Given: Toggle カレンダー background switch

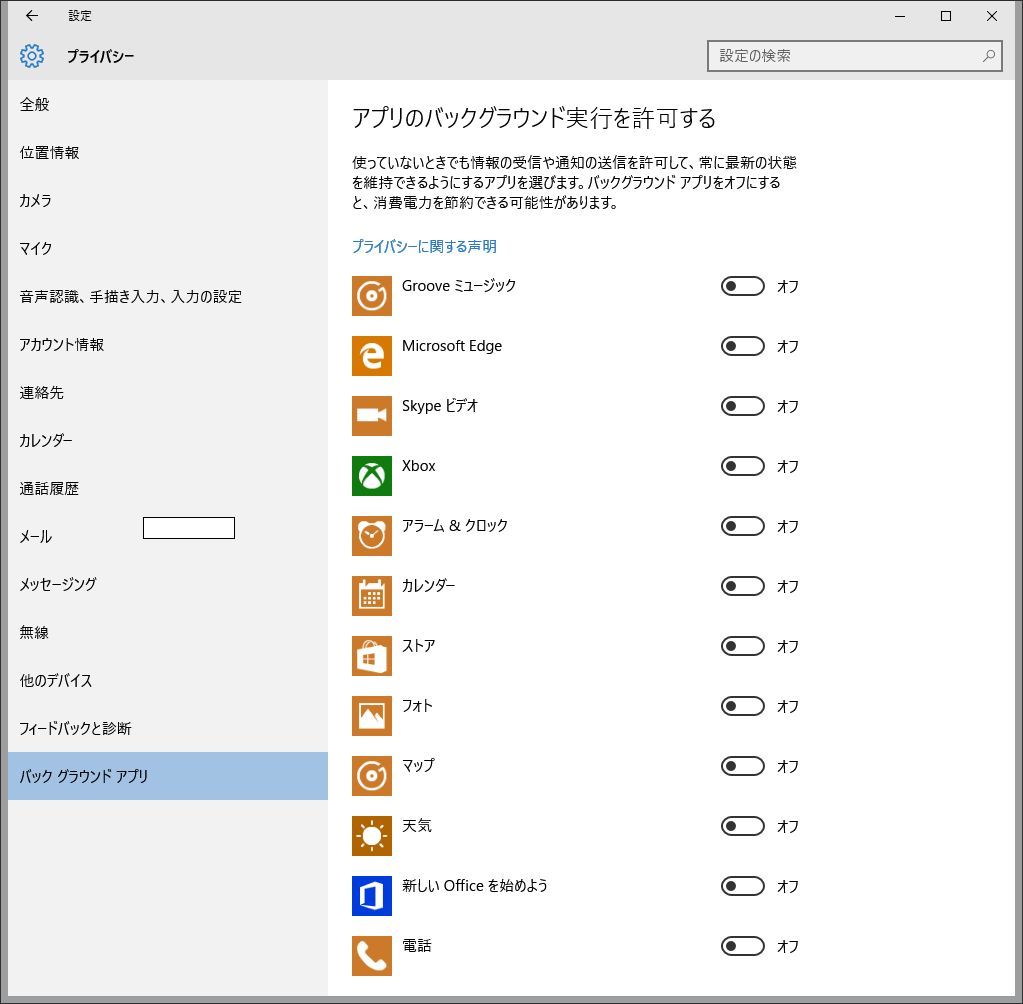Looking at the screenshot, I should [x=742, y=586].
